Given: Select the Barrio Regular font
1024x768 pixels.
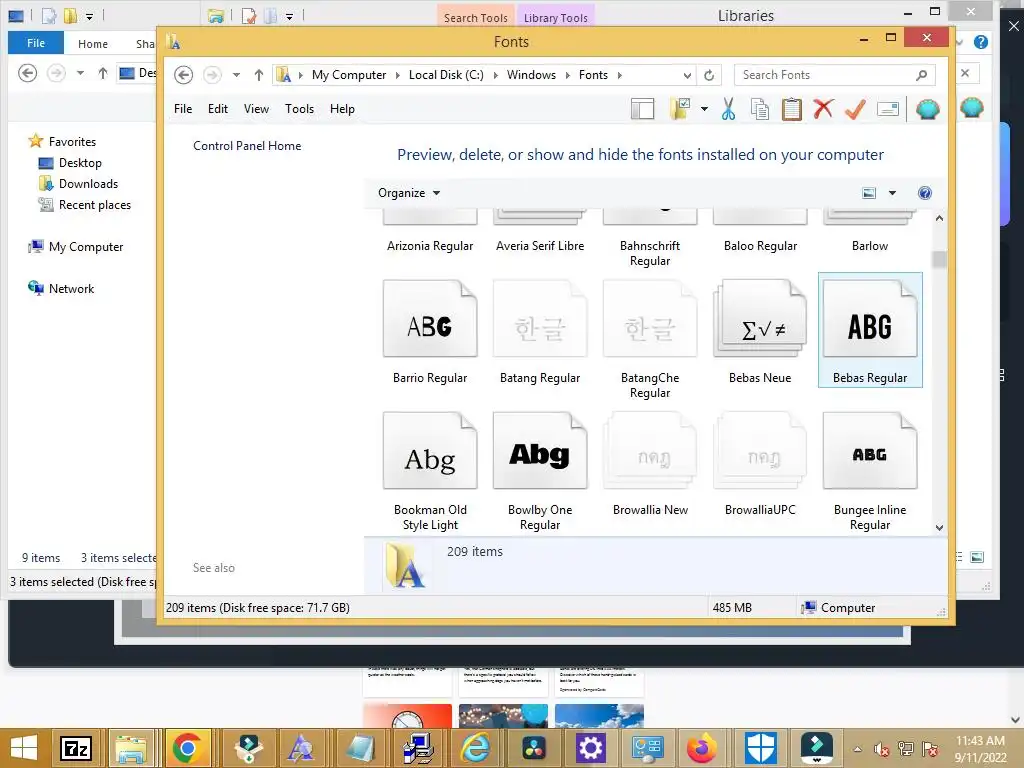Looking at the screenshot, I should coord(430,332).
